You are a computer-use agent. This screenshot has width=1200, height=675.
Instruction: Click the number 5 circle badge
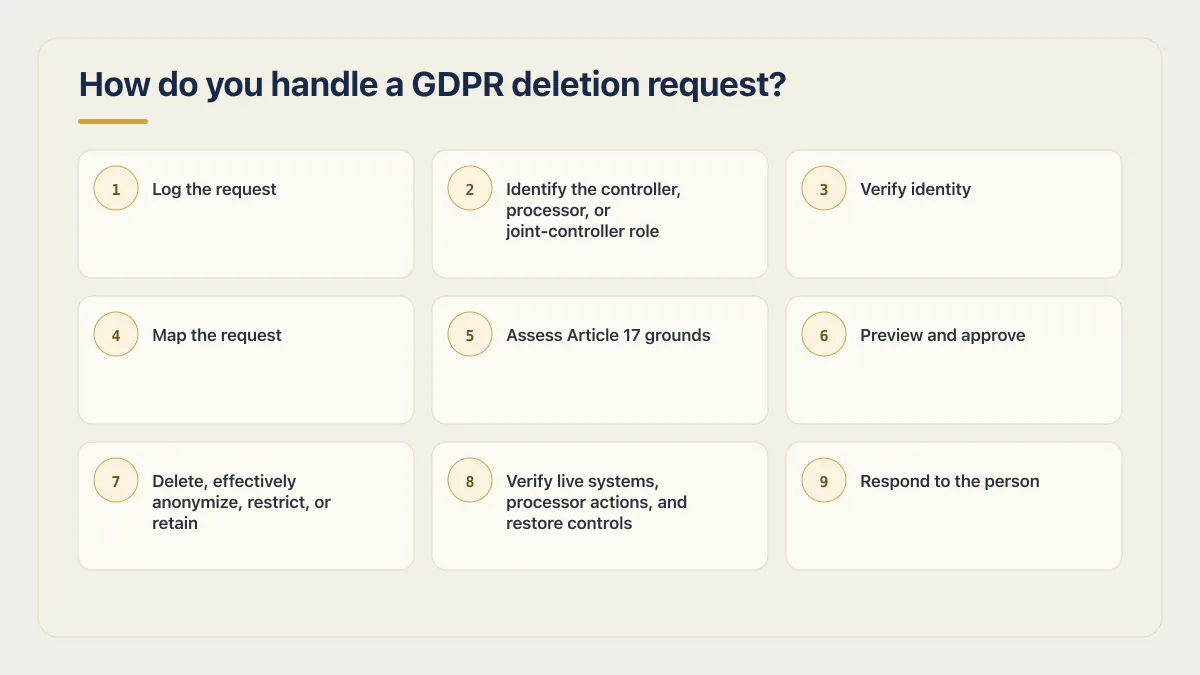(470, 334)
